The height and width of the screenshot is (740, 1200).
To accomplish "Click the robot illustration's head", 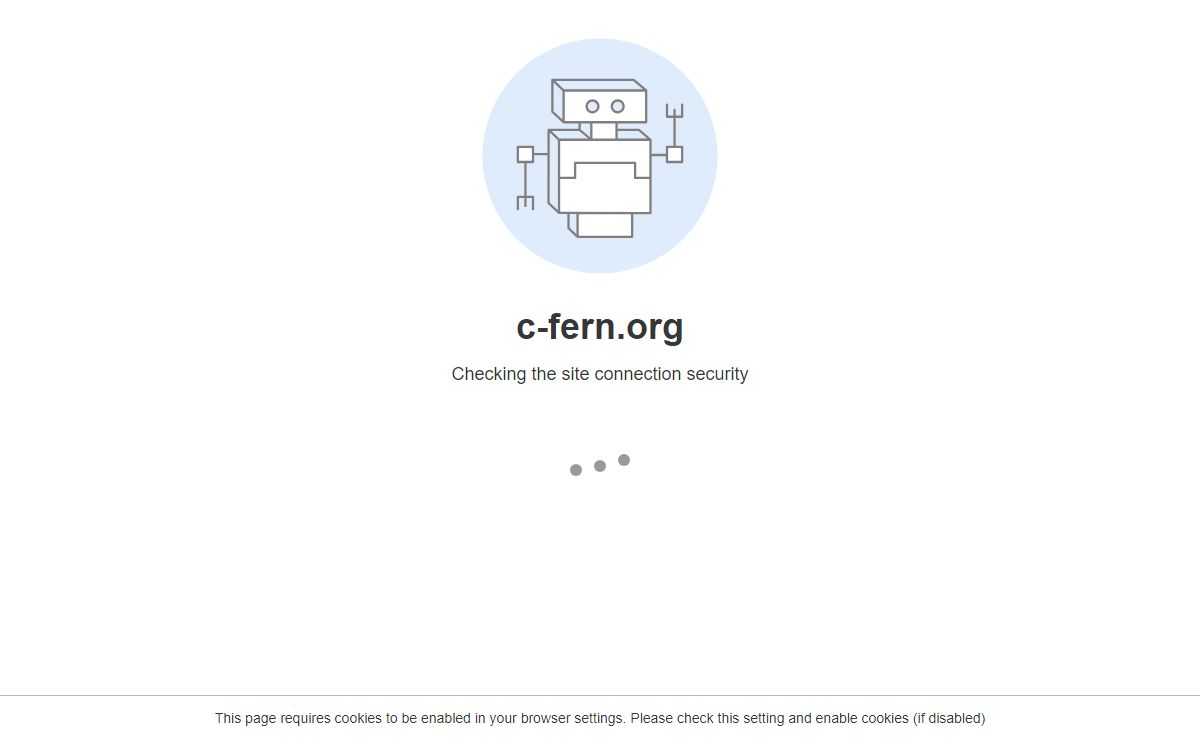I will click(599, 101).
